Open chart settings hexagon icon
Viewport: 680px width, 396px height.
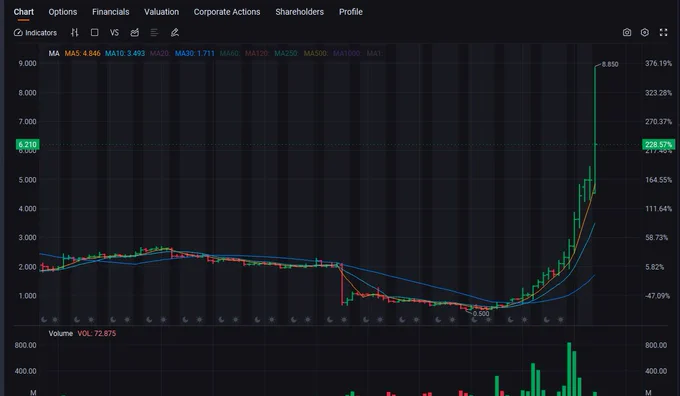(645, 33)
